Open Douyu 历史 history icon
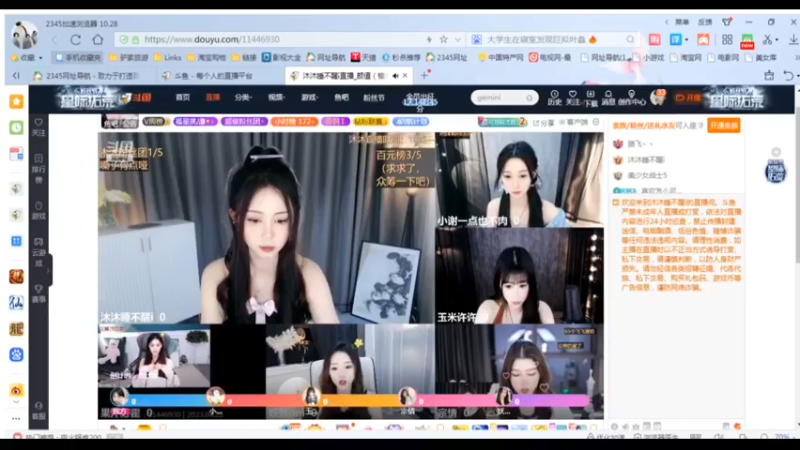The width and height of the screenshot is (800, 450). pos(554,98)
